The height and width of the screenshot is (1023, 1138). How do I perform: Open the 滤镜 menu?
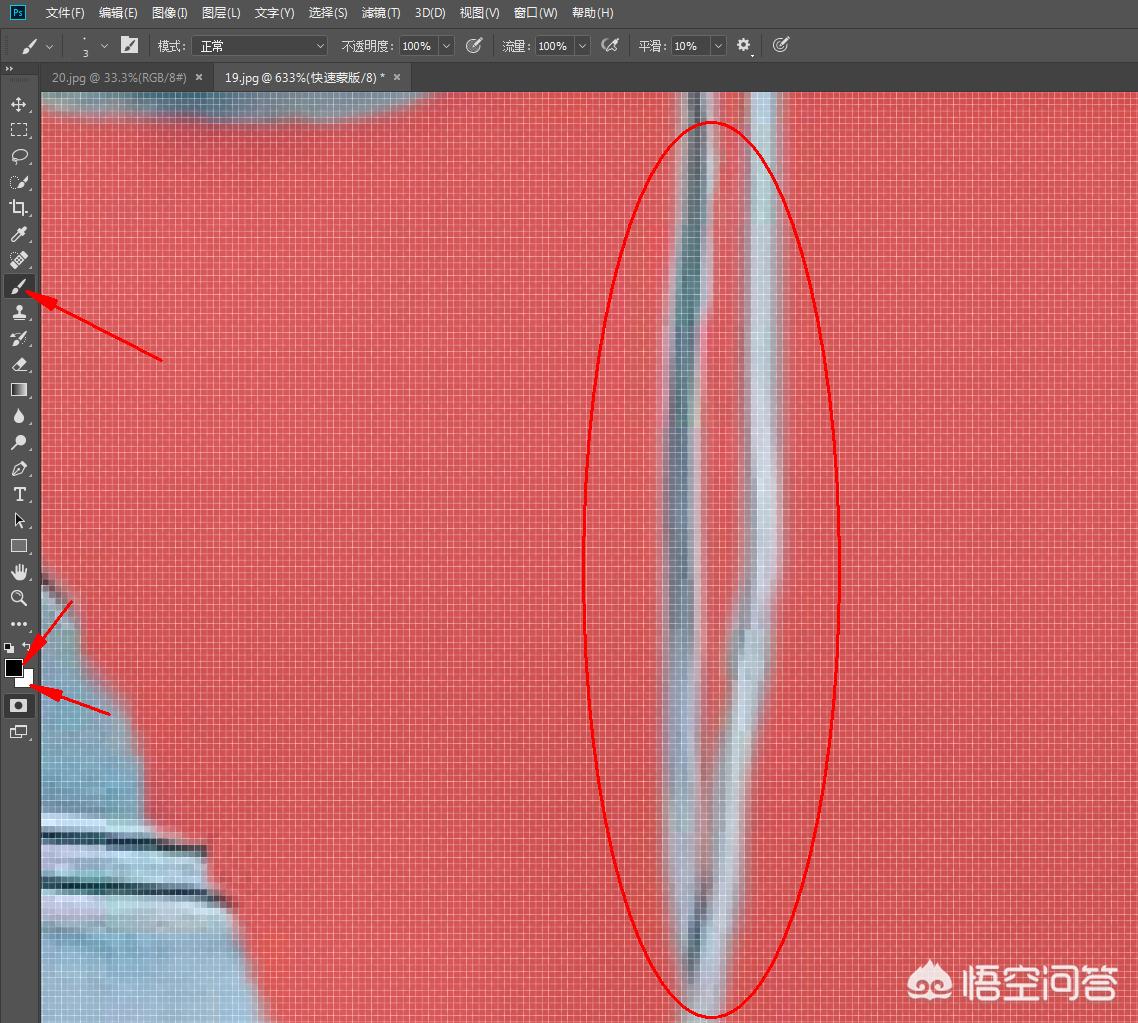[x=380, y=13]
